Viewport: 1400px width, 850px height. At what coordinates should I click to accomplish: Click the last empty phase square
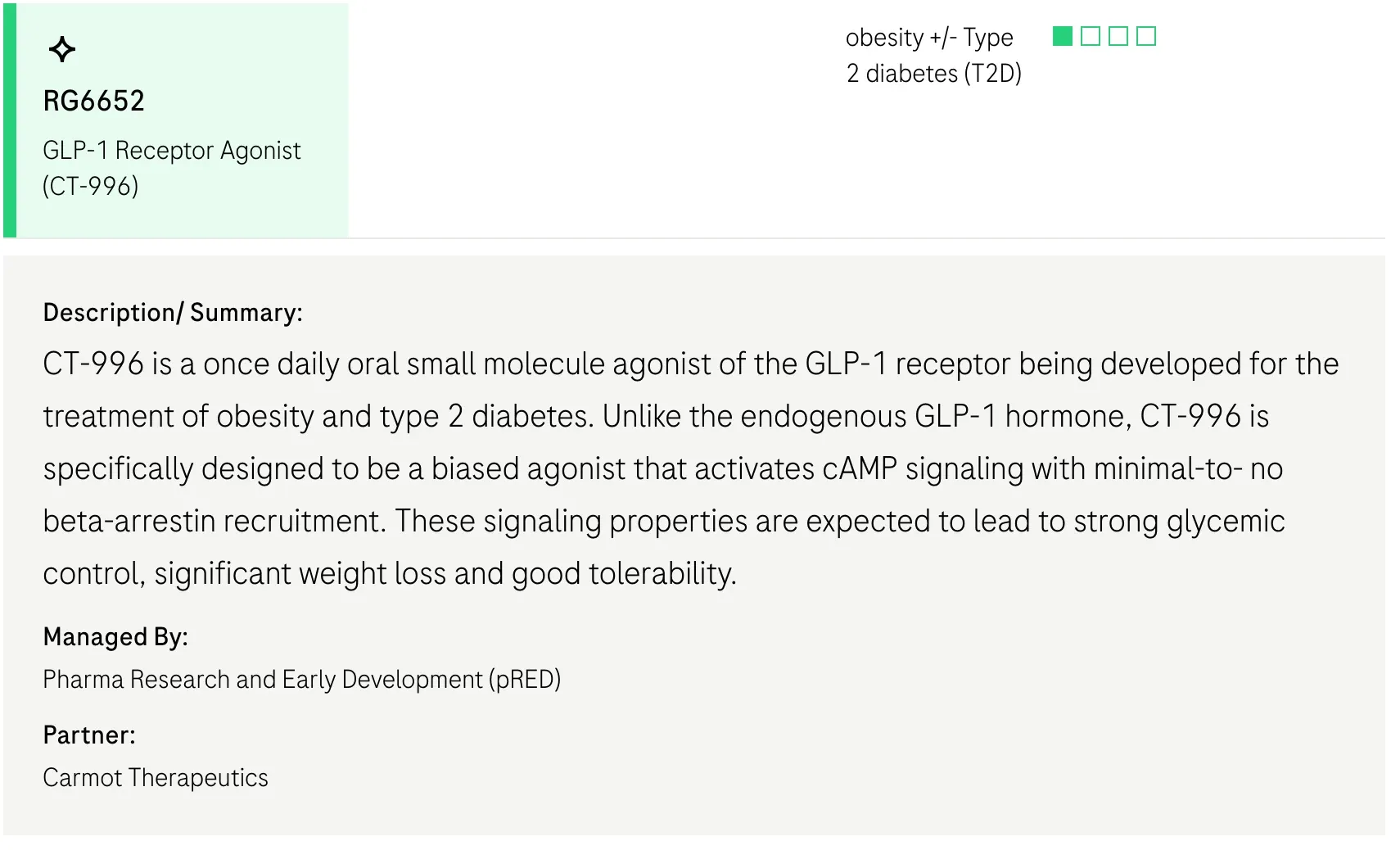(x=1146, y=36)
